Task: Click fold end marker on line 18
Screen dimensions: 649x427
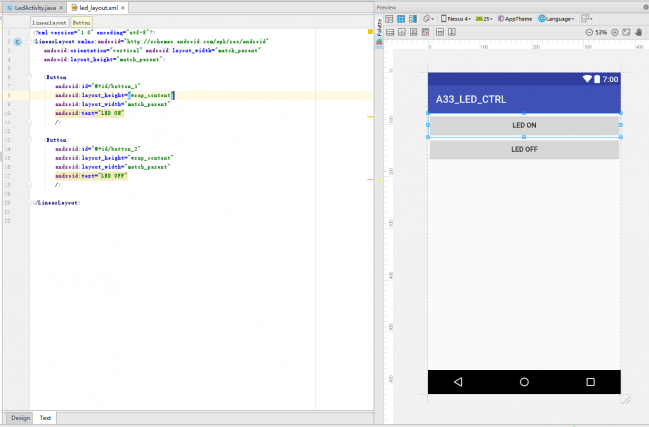Action: click(29, 185)
